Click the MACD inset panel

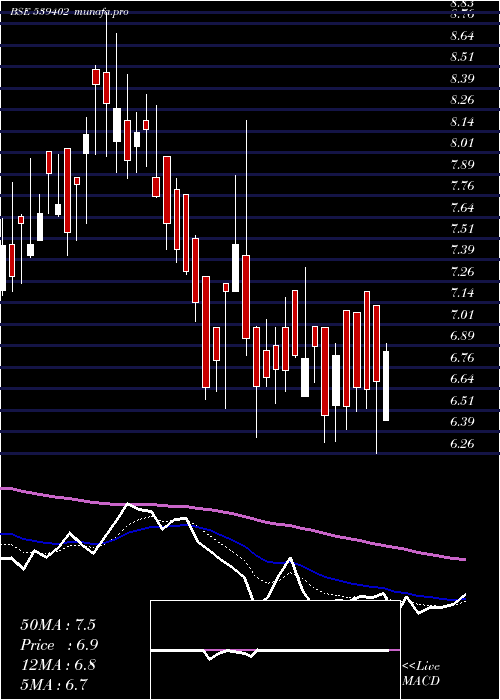[275, 650]
